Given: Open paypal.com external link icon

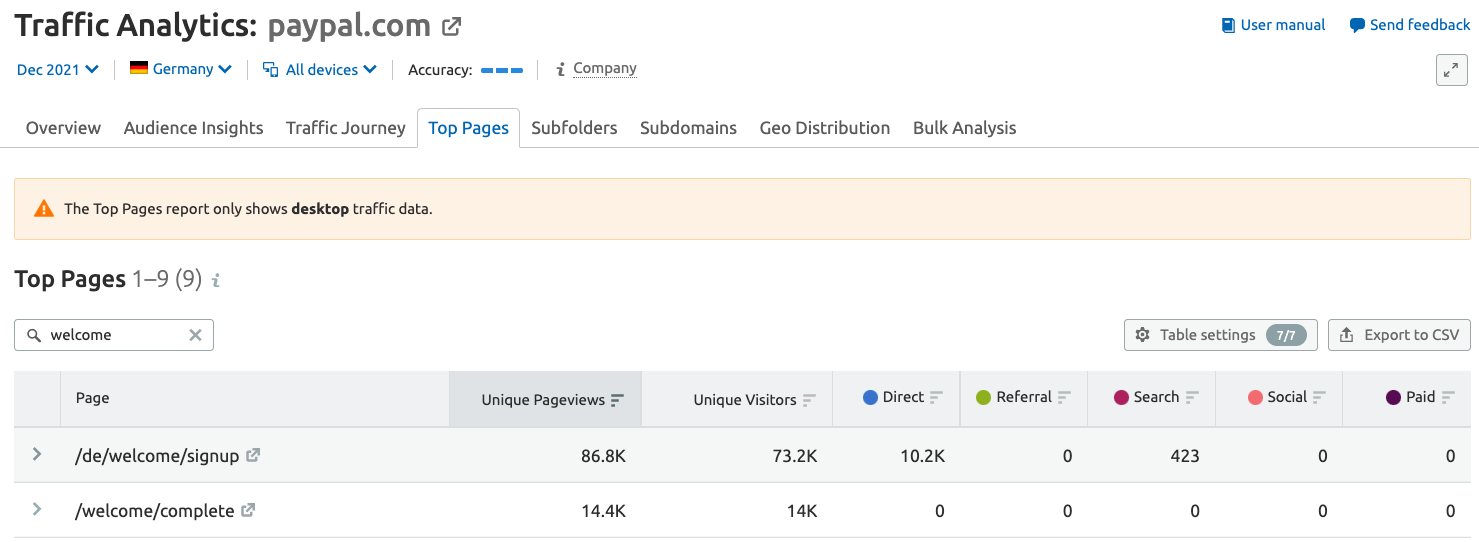Looking at the screenshot, I should pos(452,27).
